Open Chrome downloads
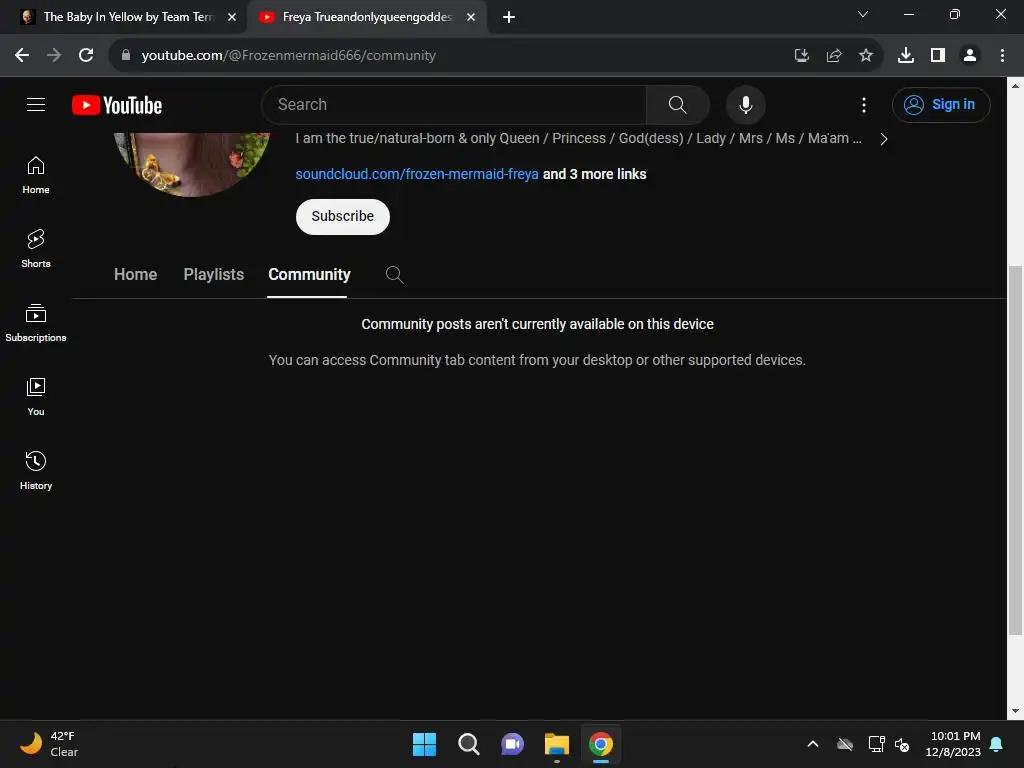 tap(905, 56)
